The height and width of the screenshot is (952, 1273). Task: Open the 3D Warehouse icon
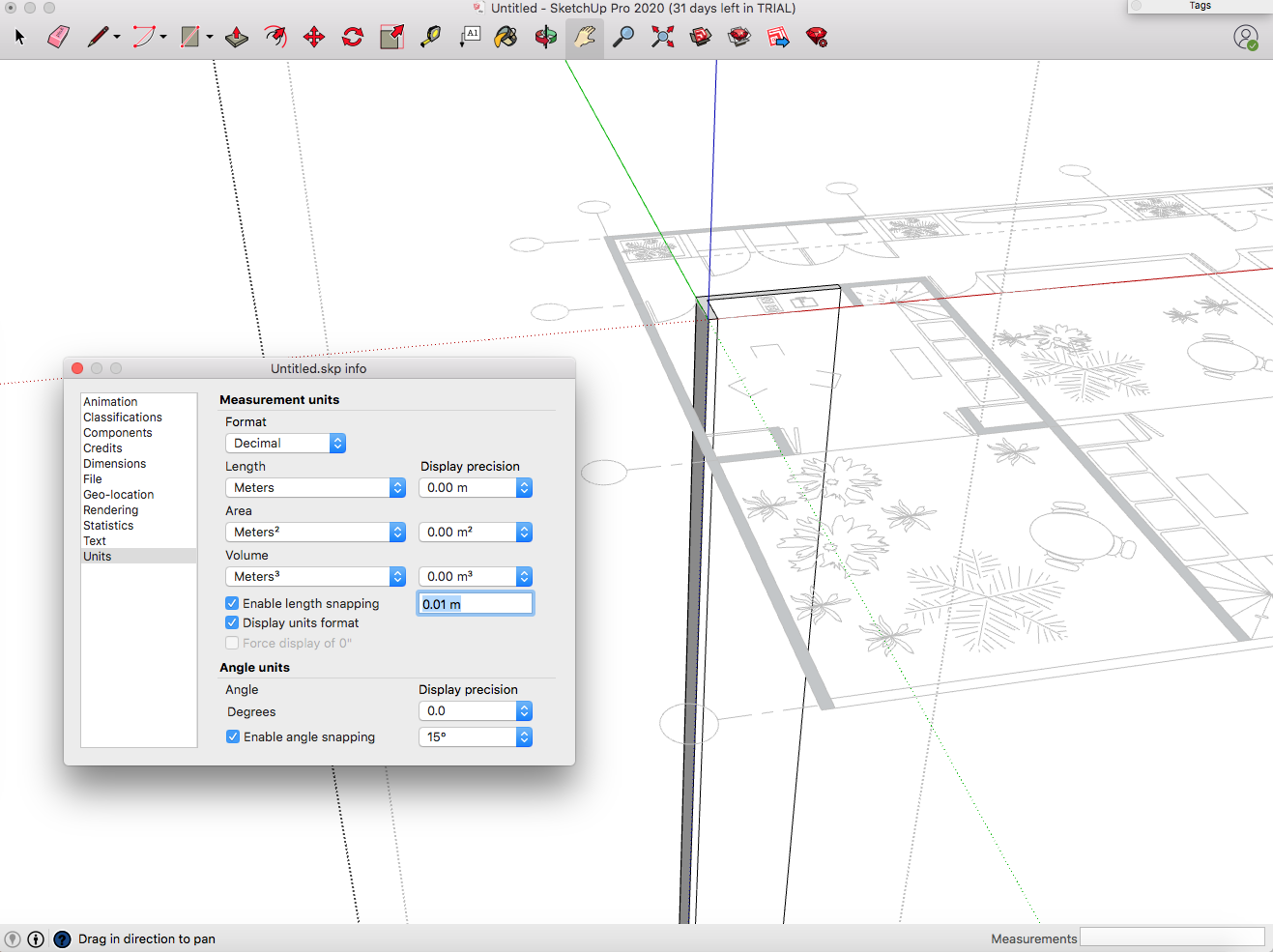pyautogui.click(x=701, y=38)
